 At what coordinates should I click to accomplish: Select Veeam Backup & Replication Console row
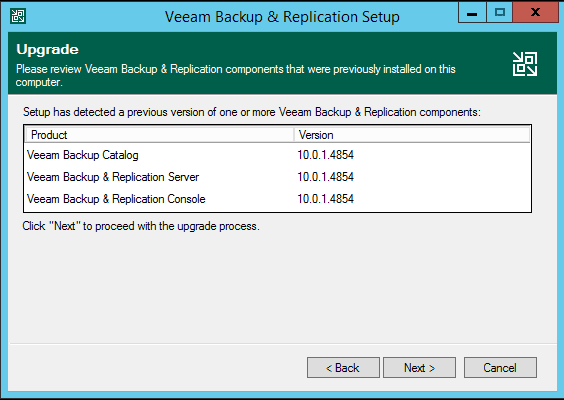277,199
